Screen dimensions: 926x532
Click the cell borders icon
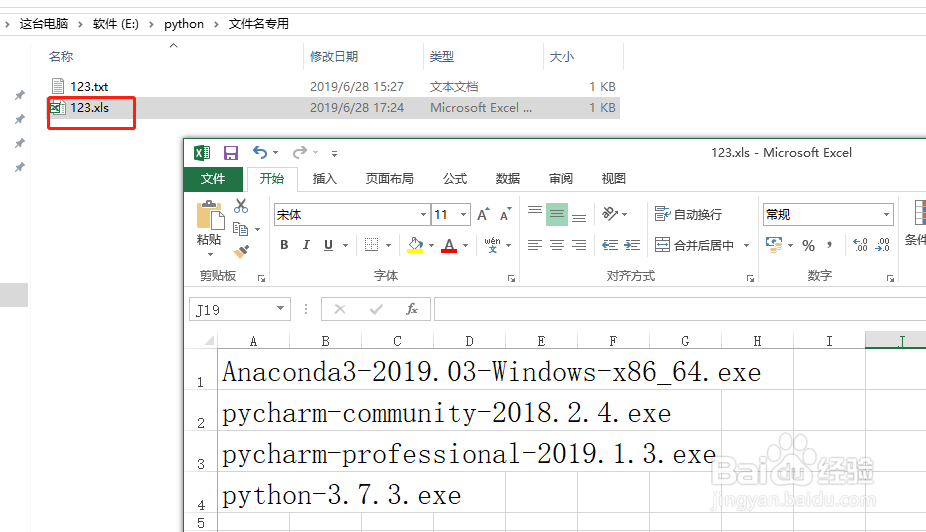click(x=371, y=245)
